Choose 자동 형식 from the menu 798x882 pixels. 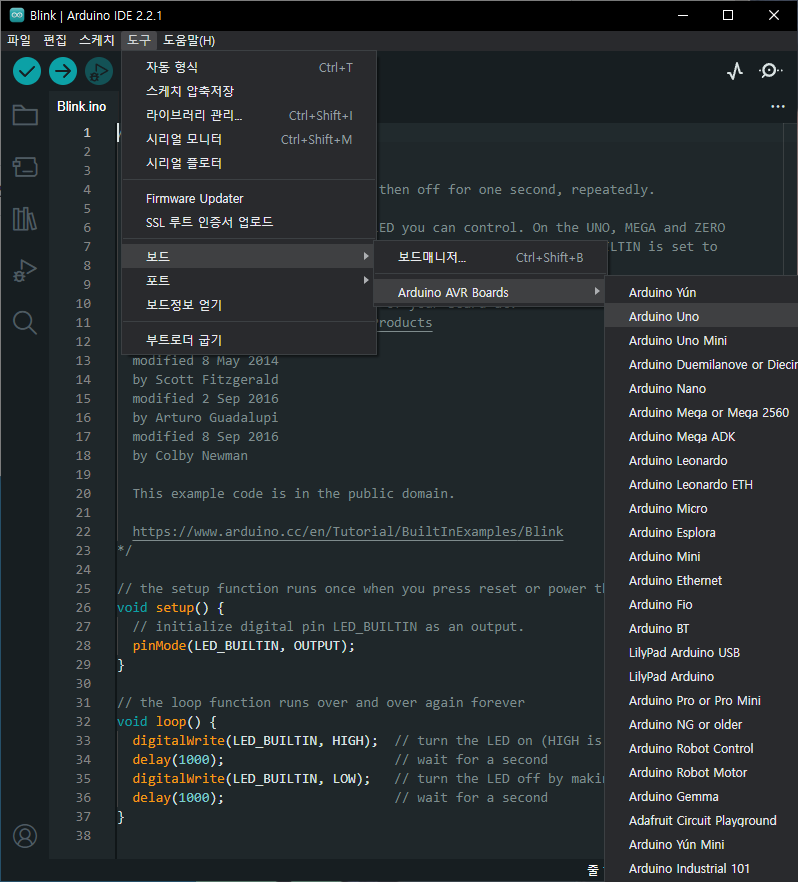click(249, 68)
